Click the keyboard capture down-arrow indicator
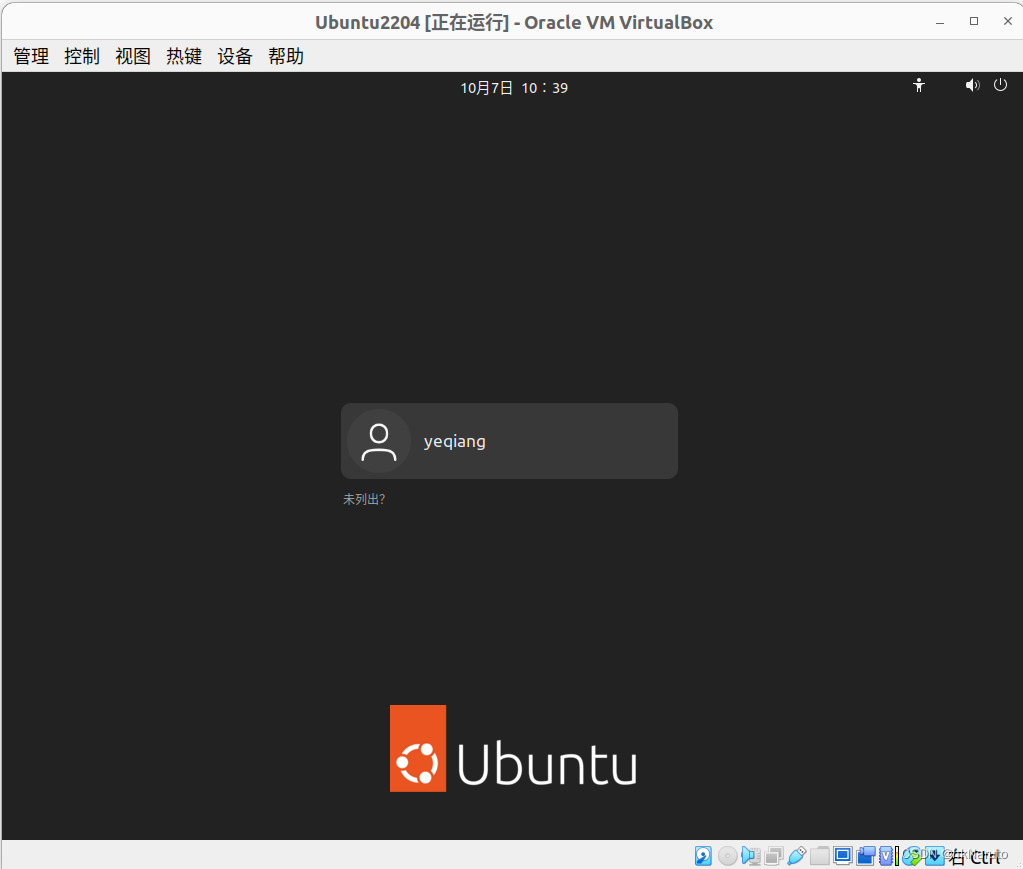The image size is (1023, 869). point(936,855)
